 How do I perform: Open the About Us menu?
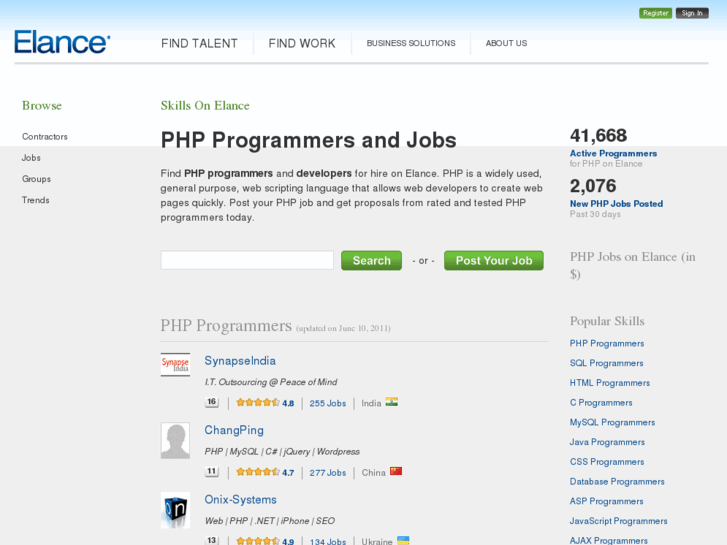(x=506, y=43)
